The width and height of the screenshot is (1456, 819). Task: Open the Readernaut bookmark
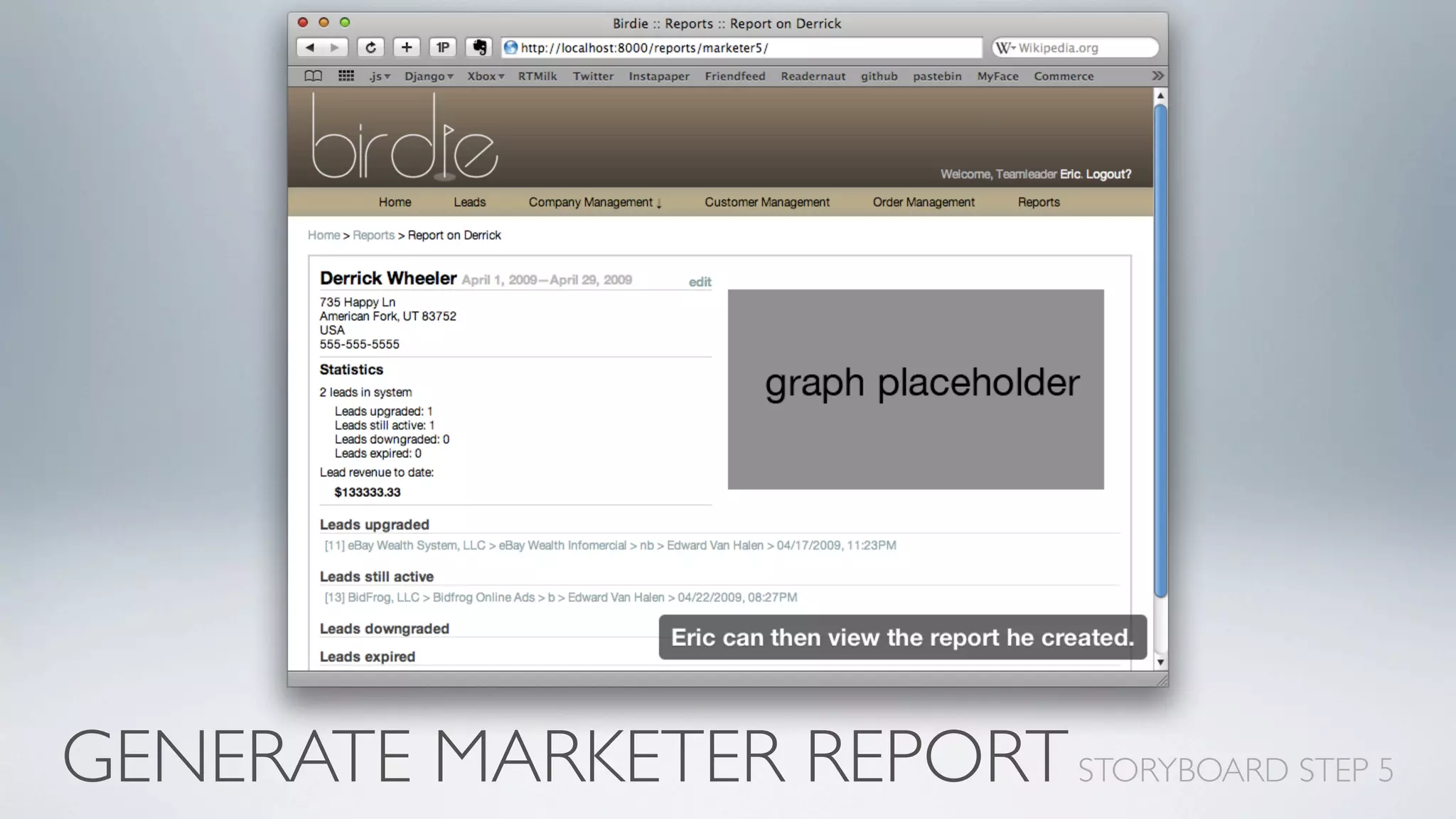pyautogui.click(x=813, y=76)
